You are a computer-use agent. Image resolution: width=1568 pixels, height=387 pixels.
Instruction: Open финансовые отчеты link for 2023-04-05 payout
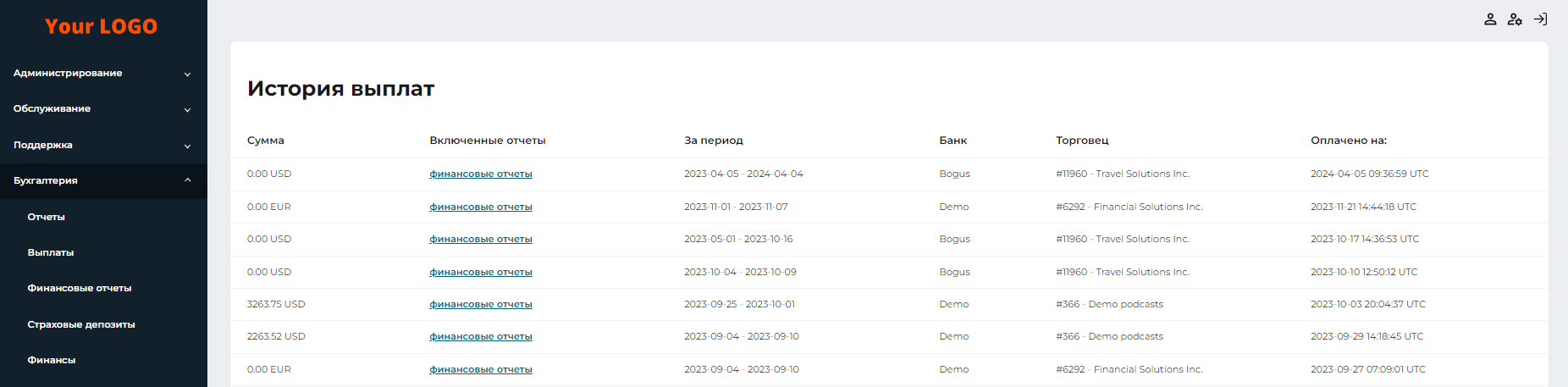pos(481,174)
